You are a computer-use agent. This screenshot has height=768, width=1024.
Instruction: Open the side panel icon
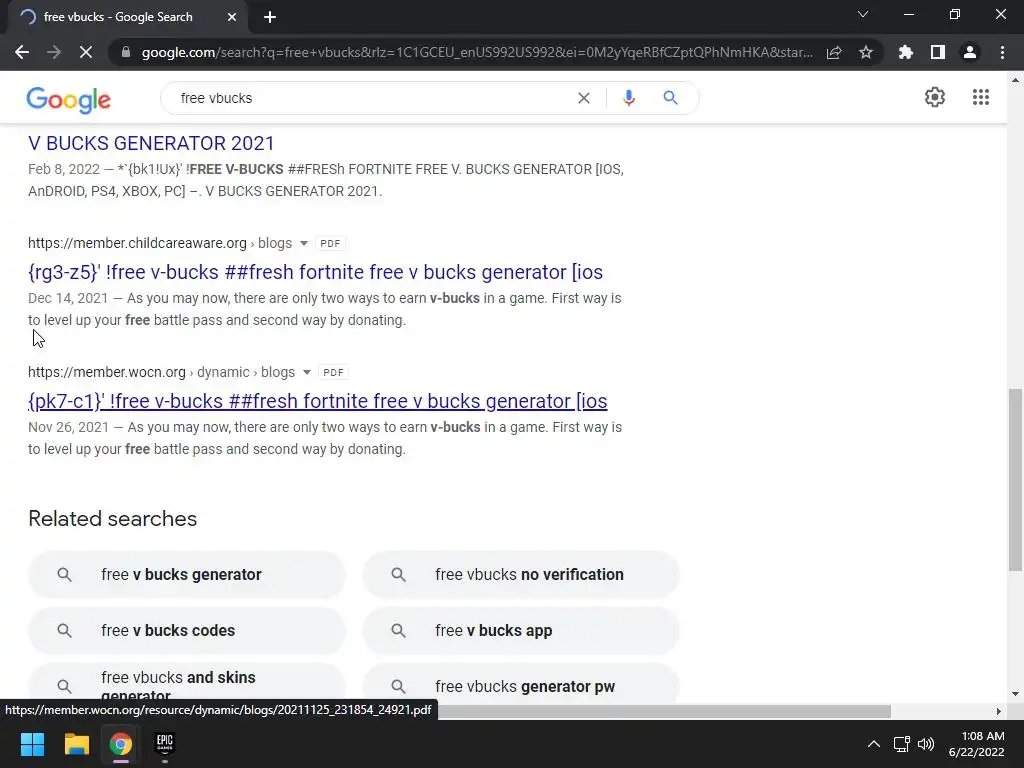938,52
